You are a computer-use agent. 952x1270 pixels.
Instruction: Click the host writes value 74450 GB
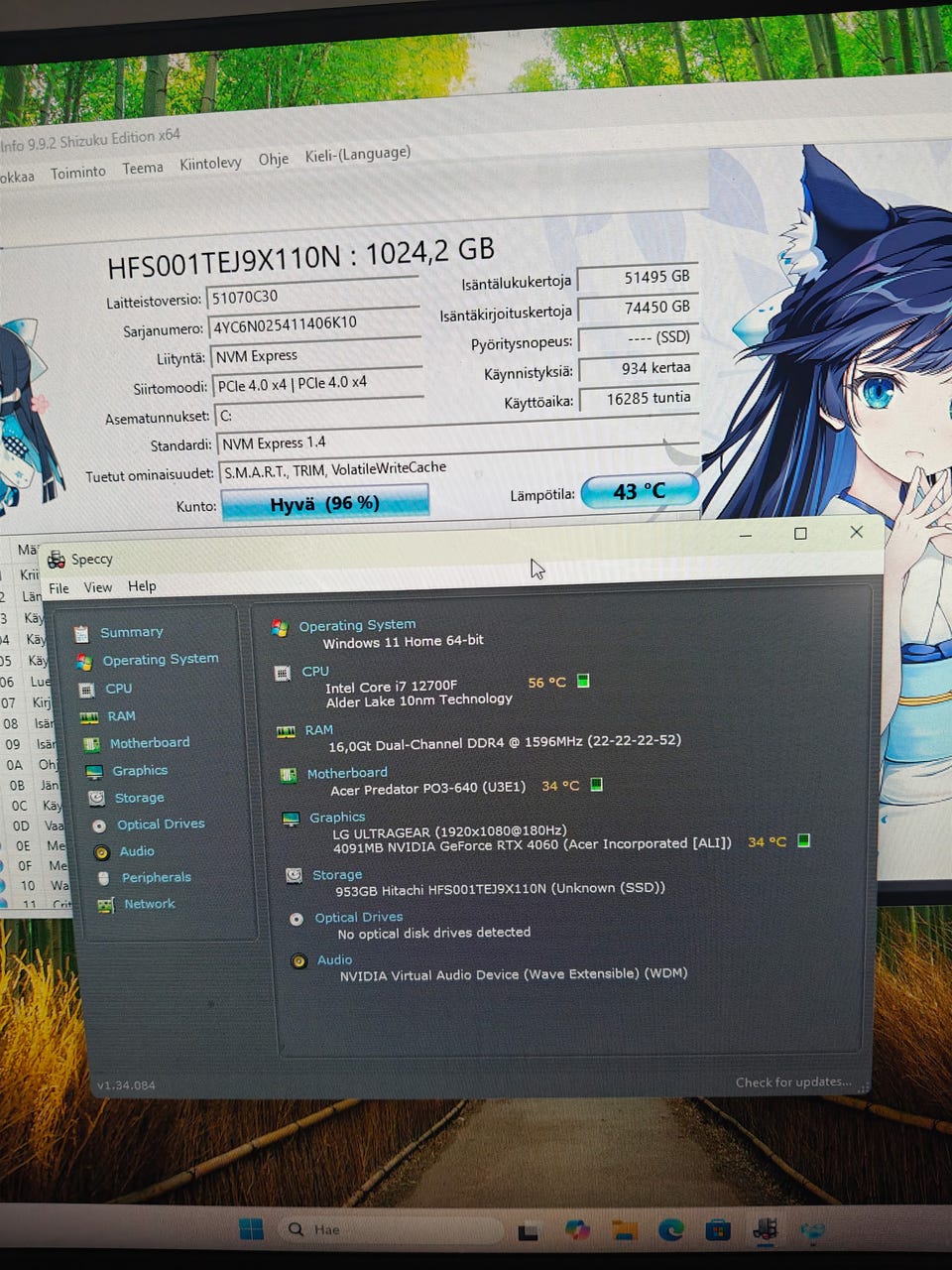click(x=638, y=309)
